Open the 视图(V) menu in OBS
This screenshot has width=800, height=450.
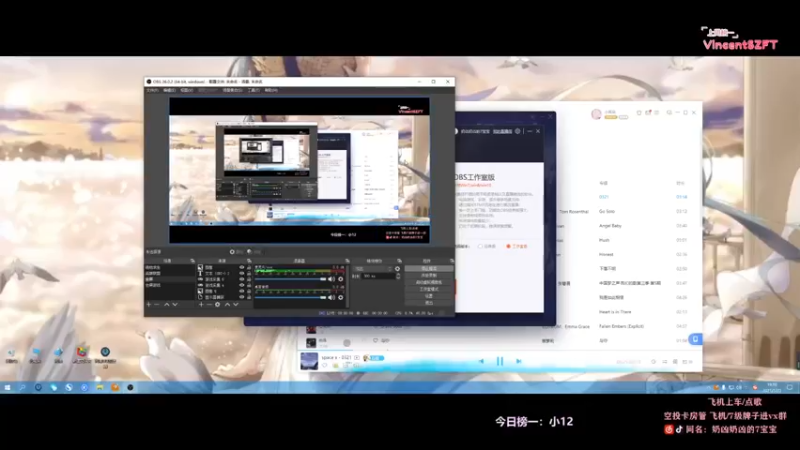187,90
